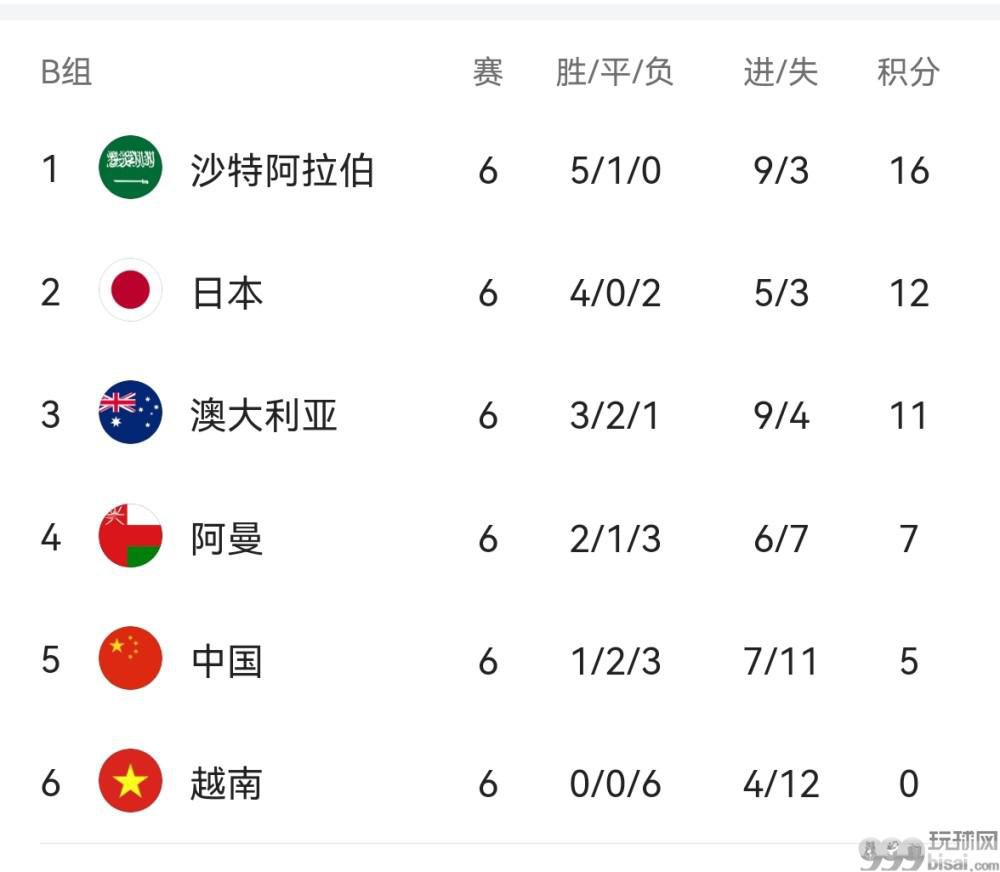The width and height of the screenshot is (1000, 872).
Task: Click the Oman flag icon
Action: point(130,536)
